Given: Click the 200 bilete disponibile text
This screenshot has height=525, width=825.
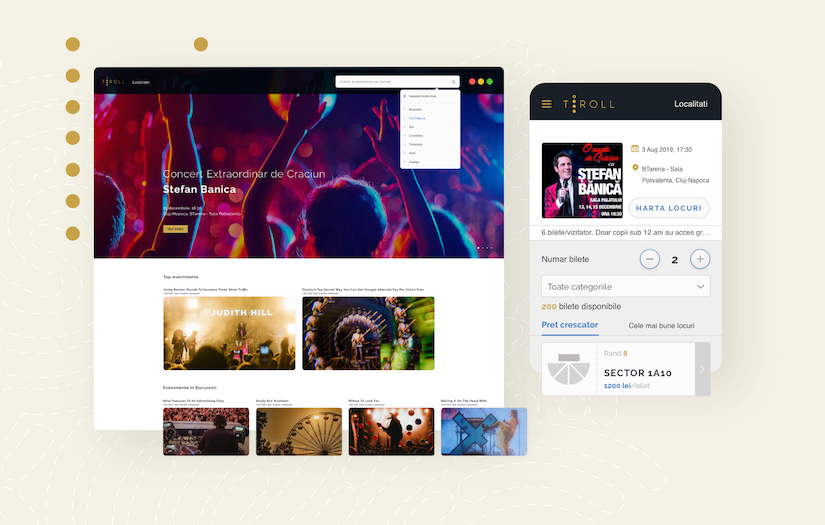Looking at the screenshot, I should (581, 306).
